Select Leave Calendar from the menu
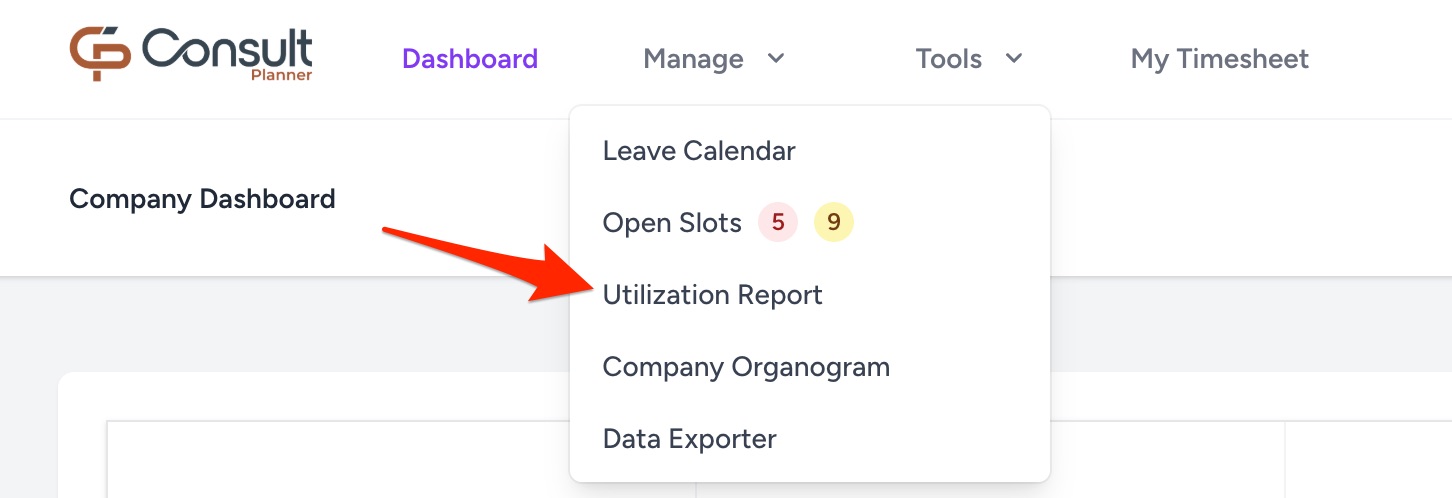Image resolution: width=1452 pixels, height=498 pixels. click(x=699, y=151)
